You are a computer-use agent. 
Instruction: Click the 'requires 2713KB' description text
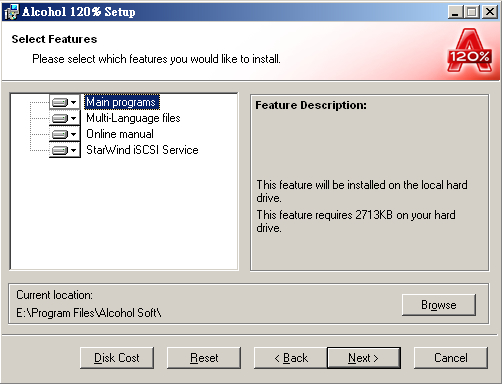pos(356,221)
